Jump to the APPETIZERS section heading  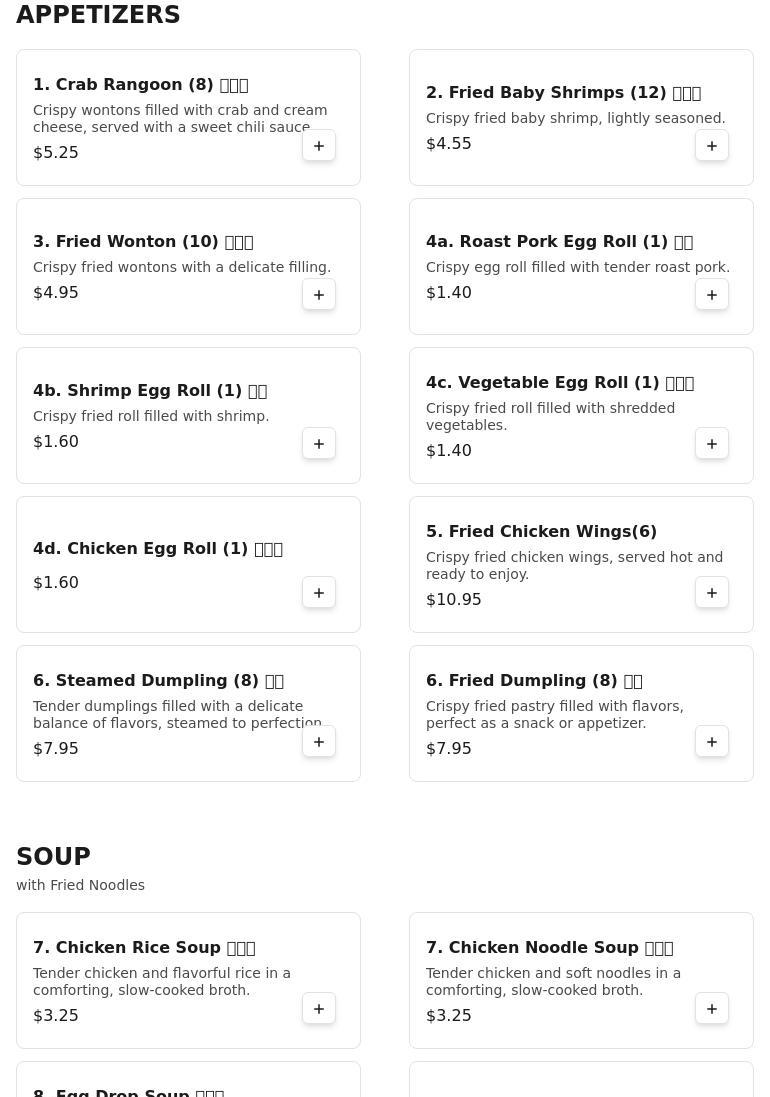[x=98, y=15]
